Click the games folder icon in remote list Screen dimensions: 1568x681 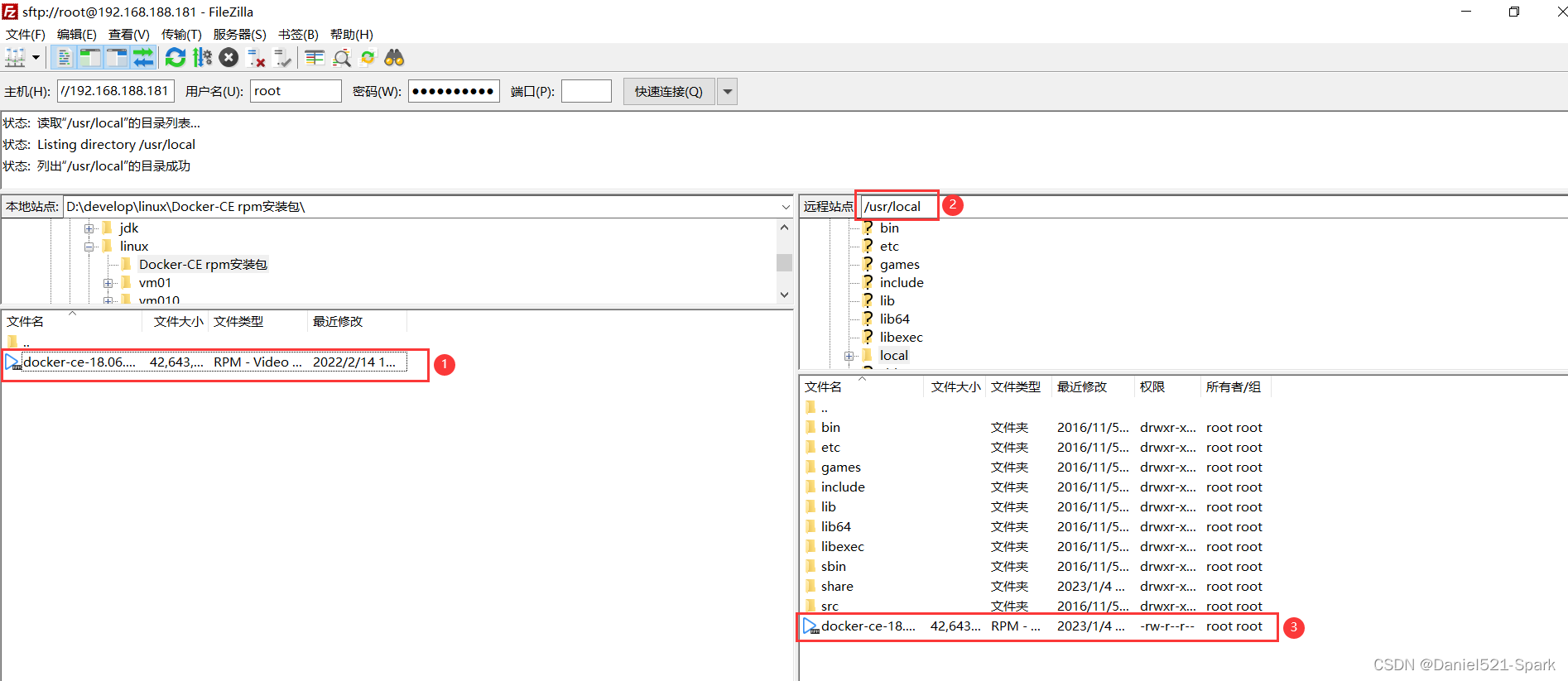[x=810, y=468]
